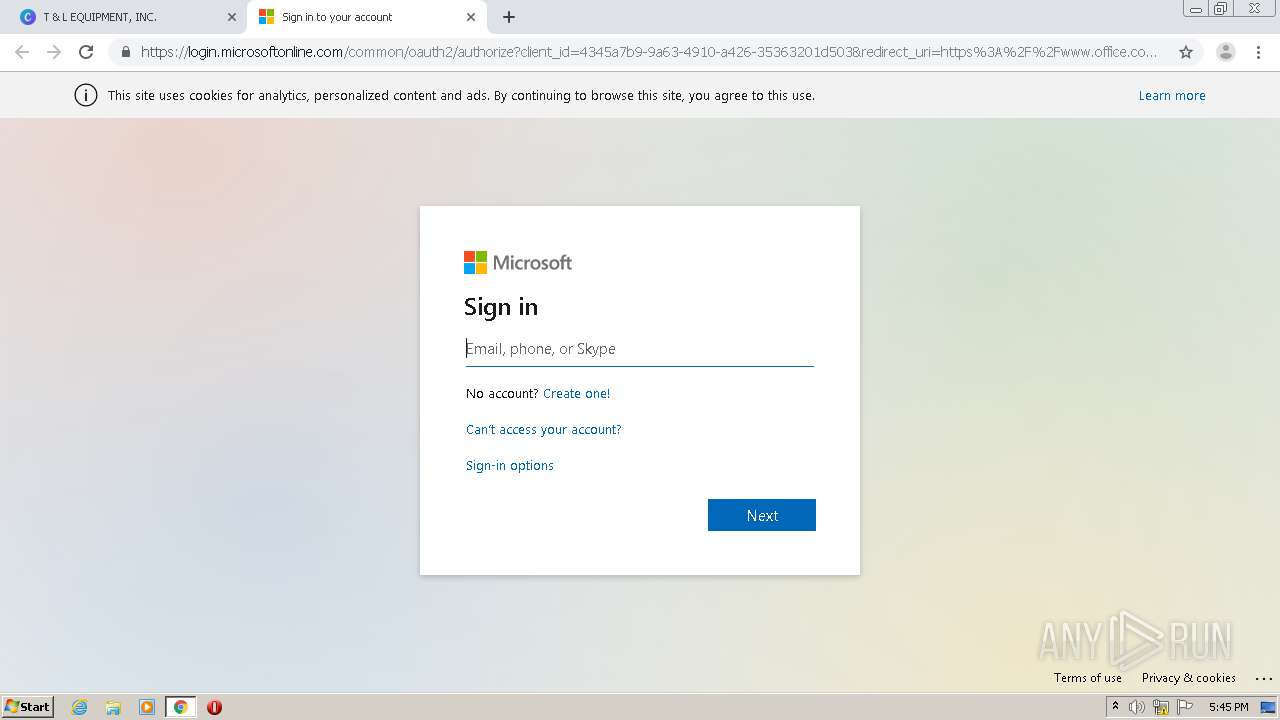Image resolution: width=1280 pixels, height=720 pixels.
Task: Restore down the Chrome window
Action: (x=1222, y=9)
